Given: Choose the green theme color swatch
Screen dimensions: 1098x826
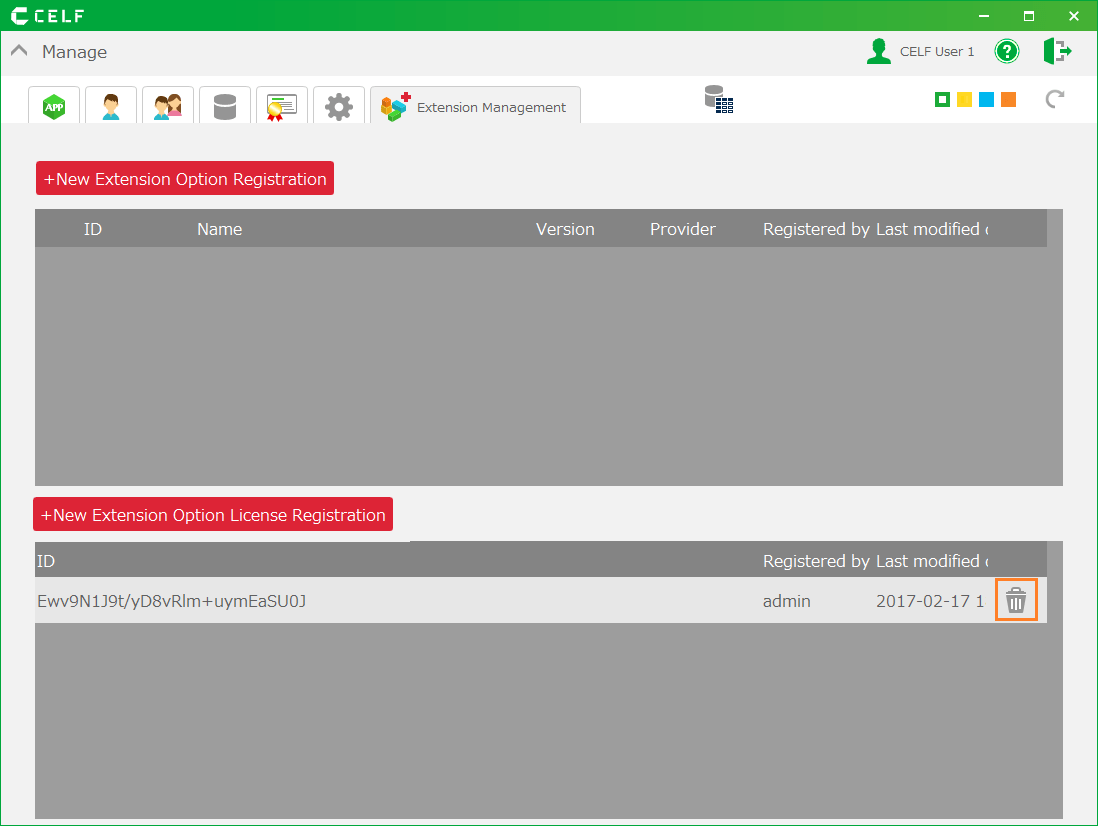Looking at the screenshot, I should pyautogui.click(x=942, y=99).
